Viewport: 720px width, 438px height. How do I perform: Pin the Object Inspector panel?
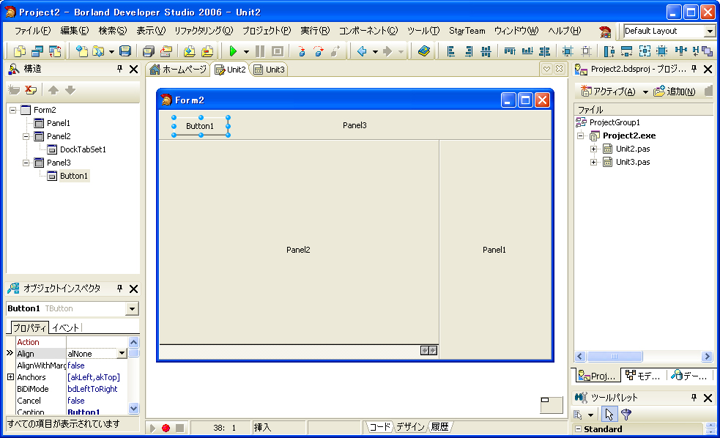(x=119, y=288)
